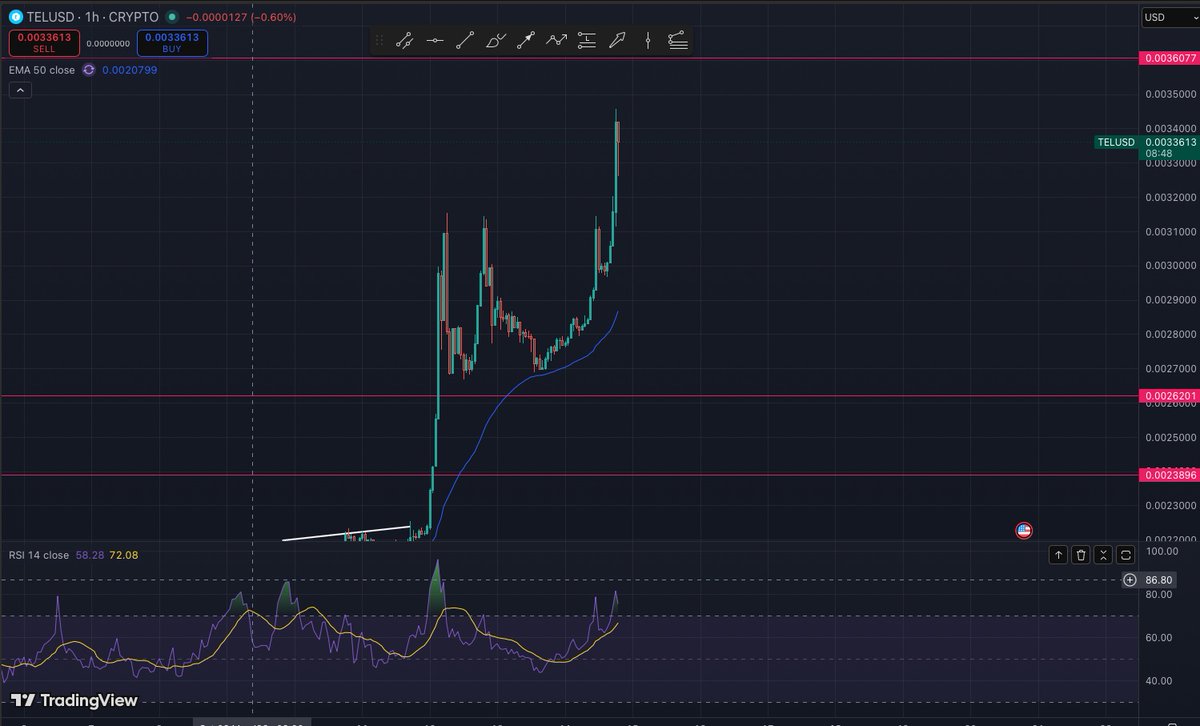Click the TELUSD price label on axis
The height and width of the screenshot is (726, 1200).
coord(1116,142)
